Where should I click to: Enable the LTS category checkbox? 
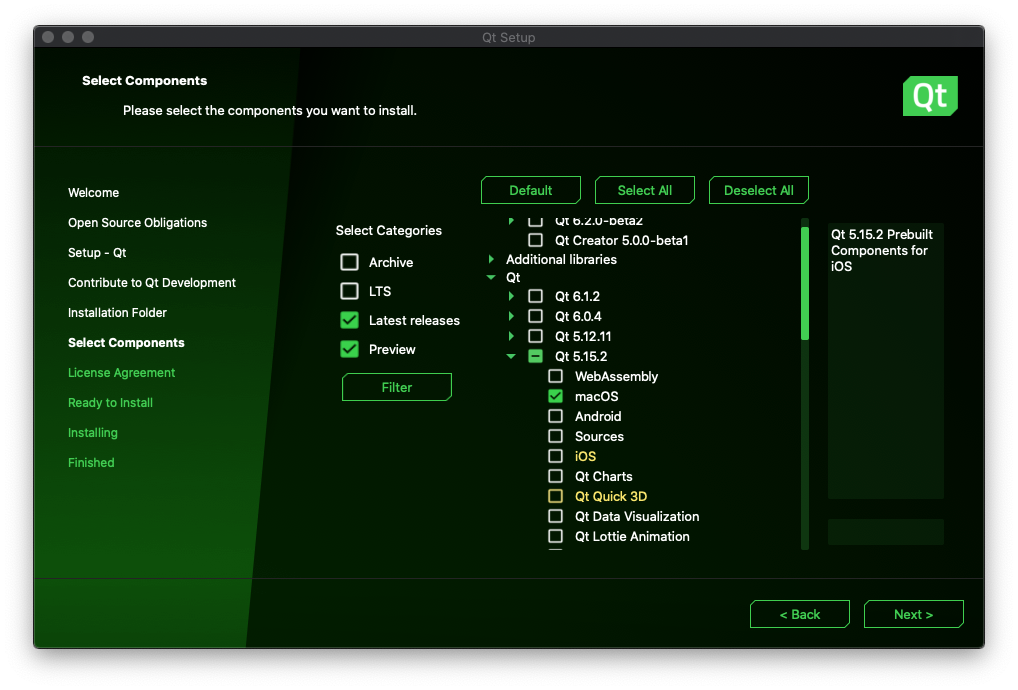coord(349,291)
